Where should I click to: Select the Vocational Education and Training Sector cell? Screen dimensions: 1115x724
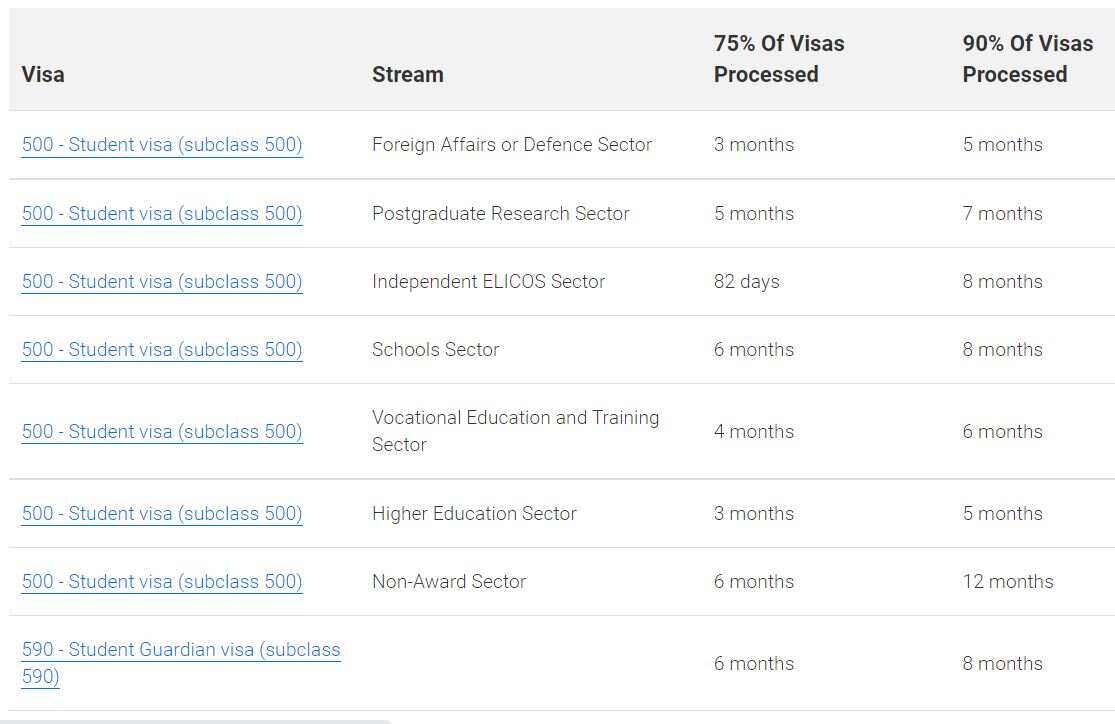[x=516, y=431]
